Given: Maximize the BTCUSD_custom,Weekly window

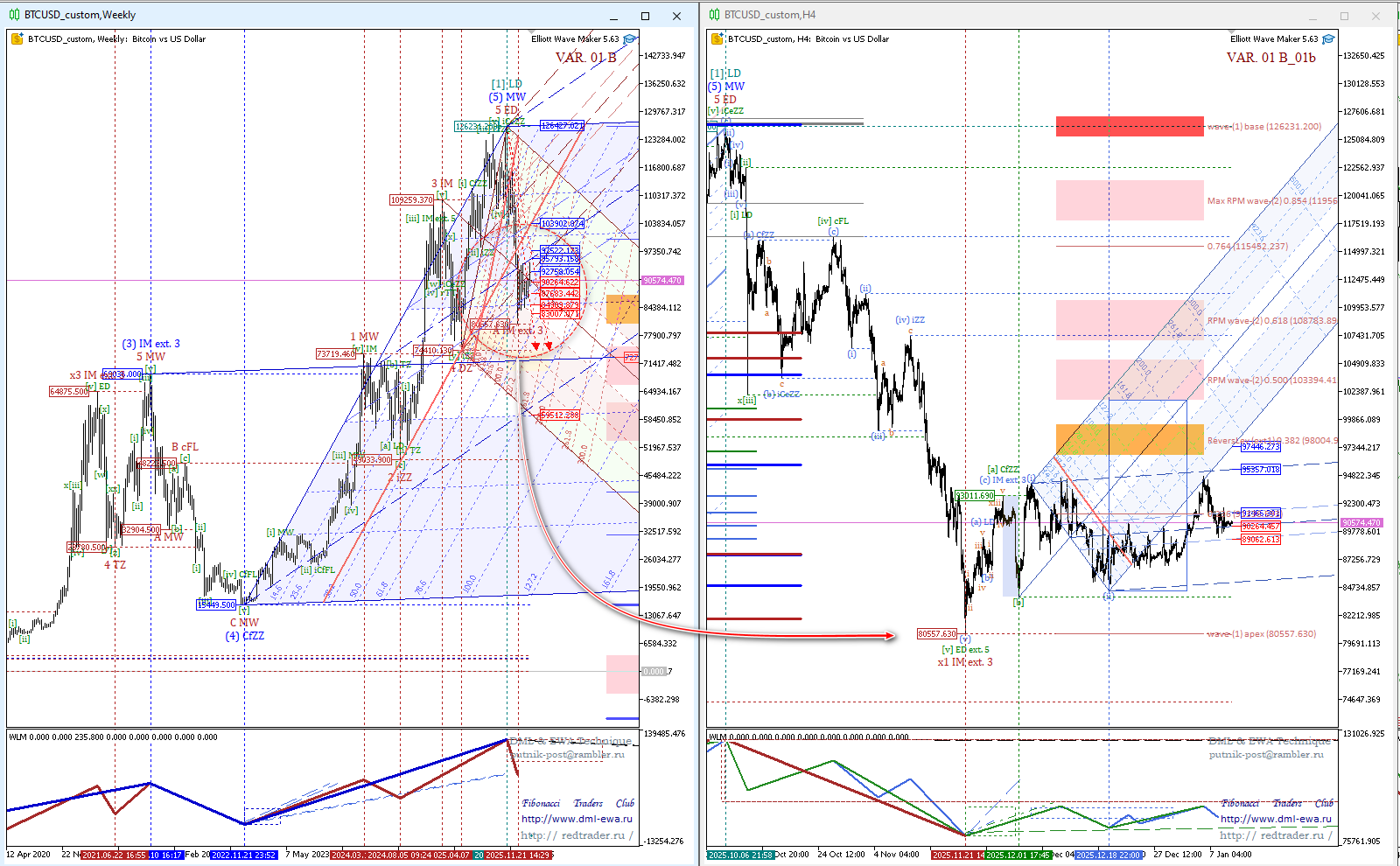Looking at the screenshot, I should coord(645,16).
